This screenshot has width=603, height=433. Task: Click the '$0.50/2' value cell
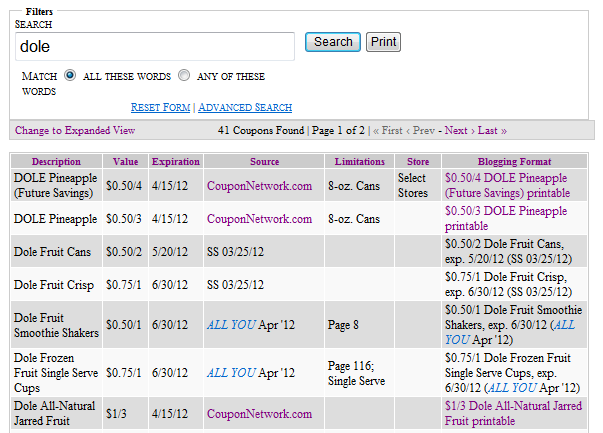pyautogui.click(x=124, y=252)
